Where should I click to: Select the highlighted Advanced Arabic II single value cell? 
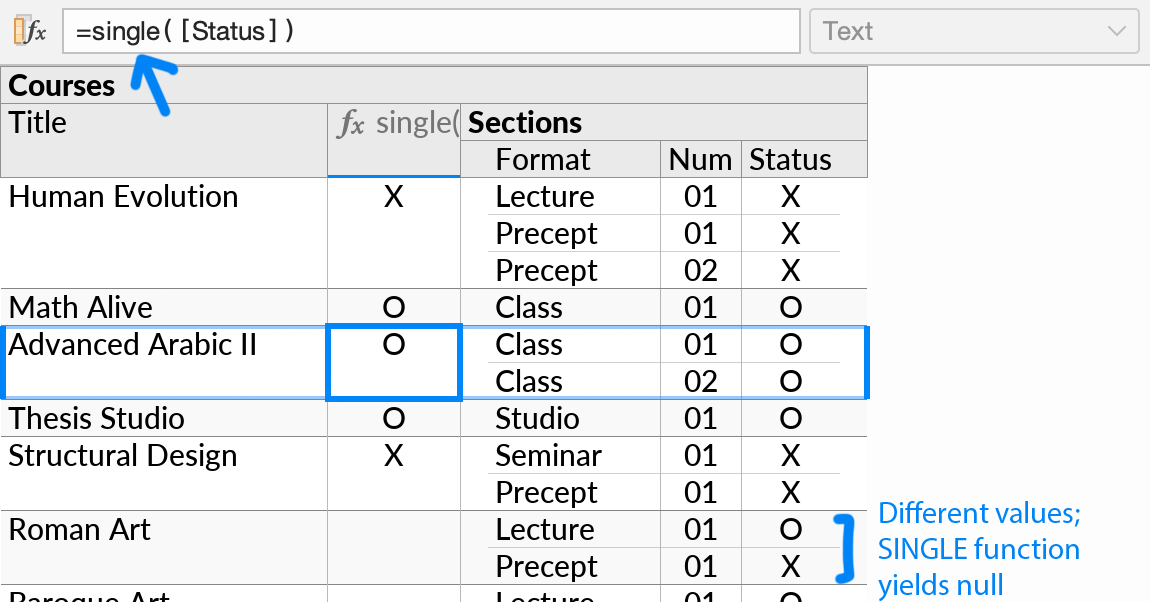pyautogui.click(x=393, y=362)
